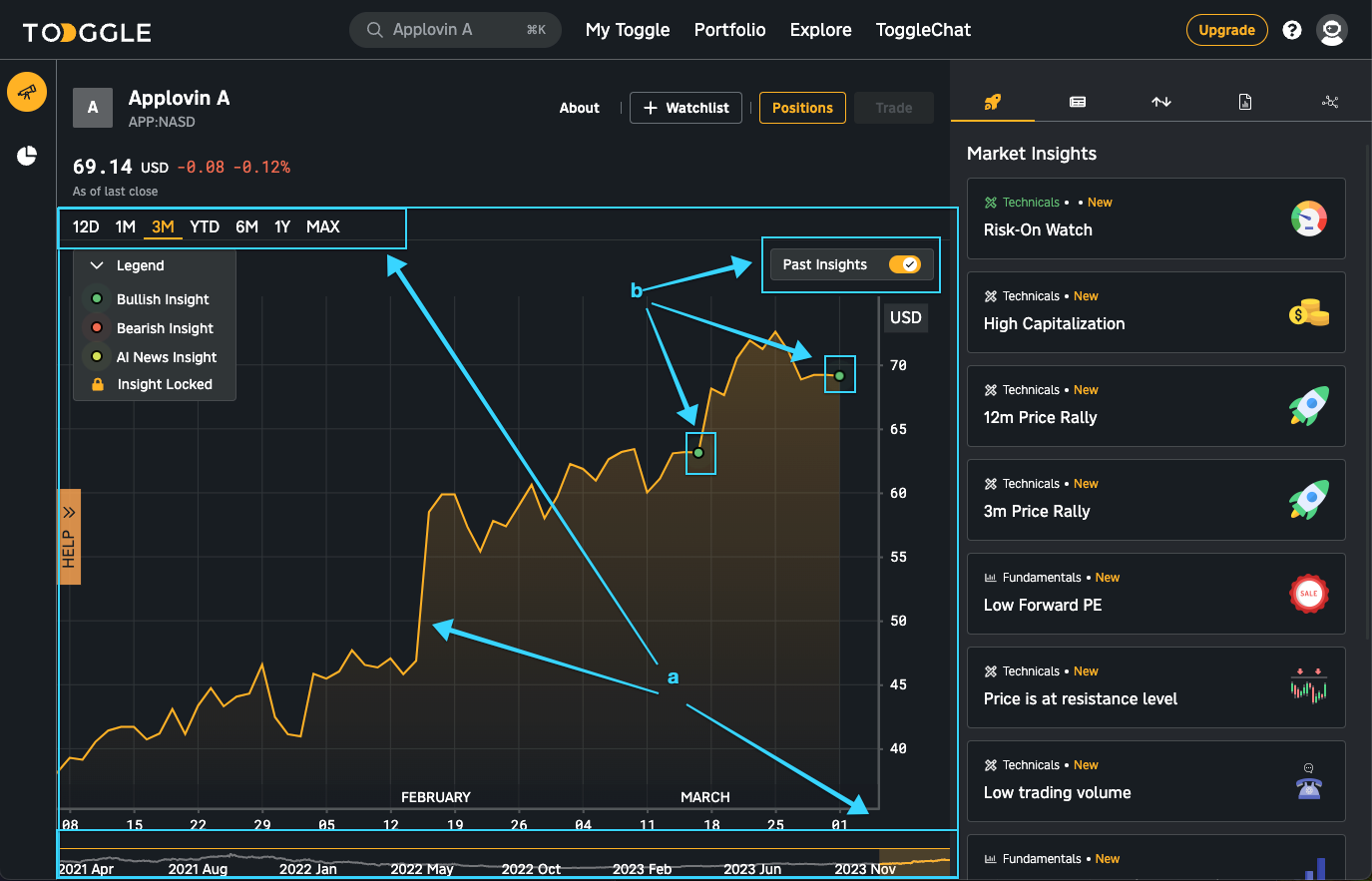Add Applovin to Watchlist
The height and width of the screenshot is (881, 1372).
click(x=686, y=108)
